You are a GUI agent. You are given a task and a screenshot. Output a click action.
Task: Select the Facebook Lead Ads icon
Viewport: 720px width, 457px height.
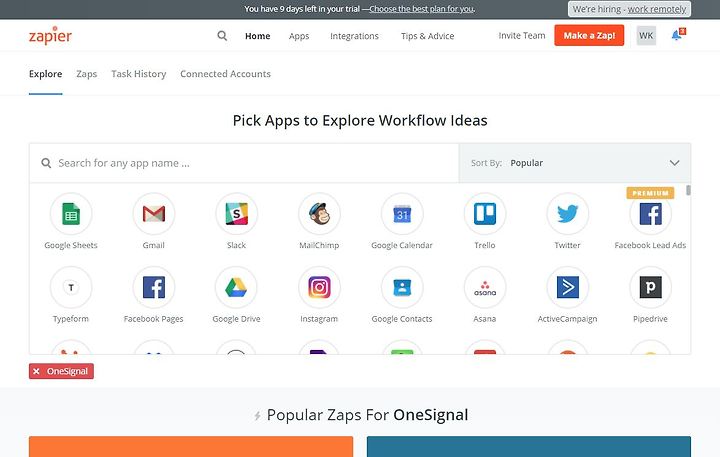coord(650,214)
